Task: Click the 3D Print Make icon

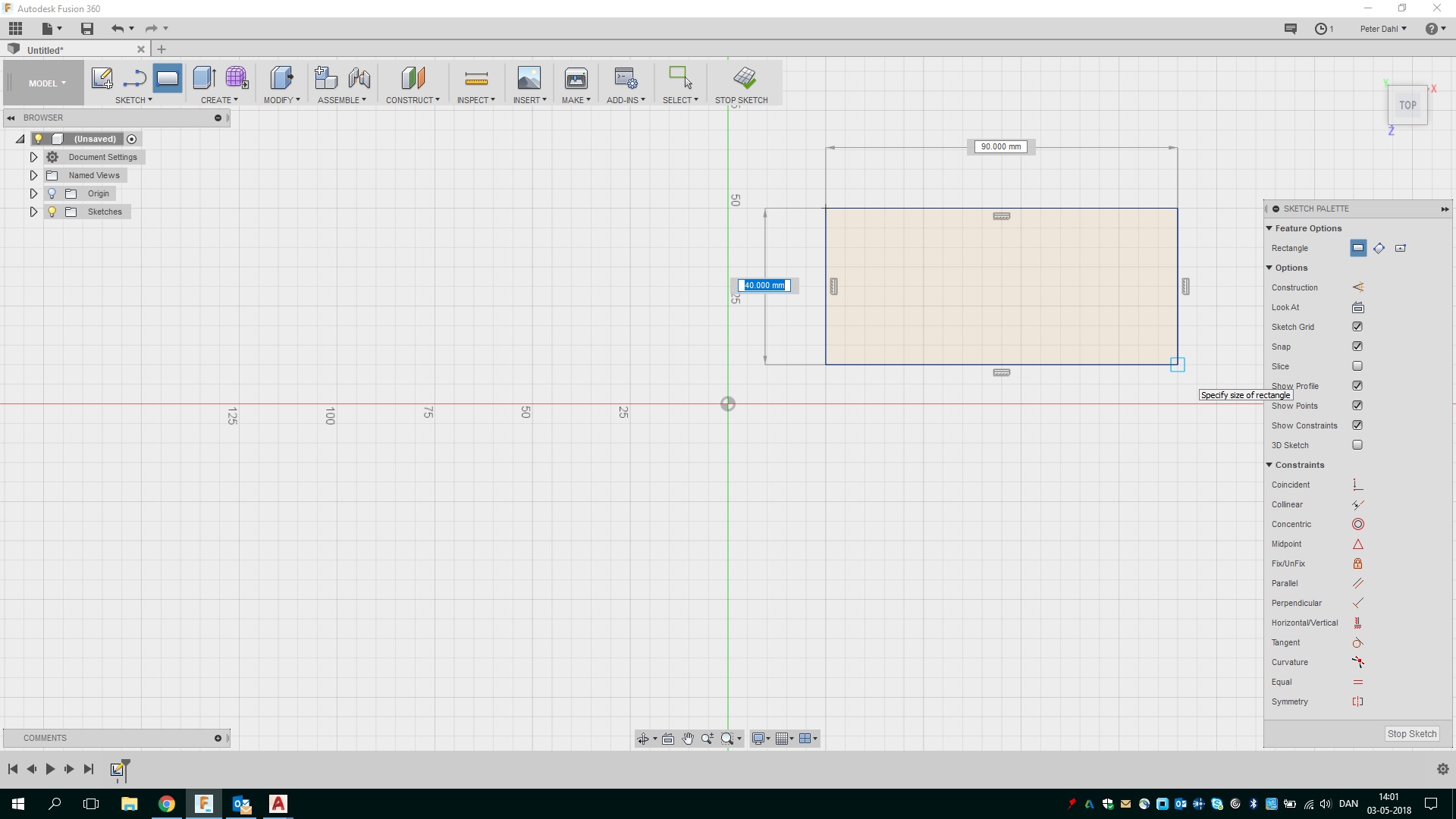Action: (576, 78)
